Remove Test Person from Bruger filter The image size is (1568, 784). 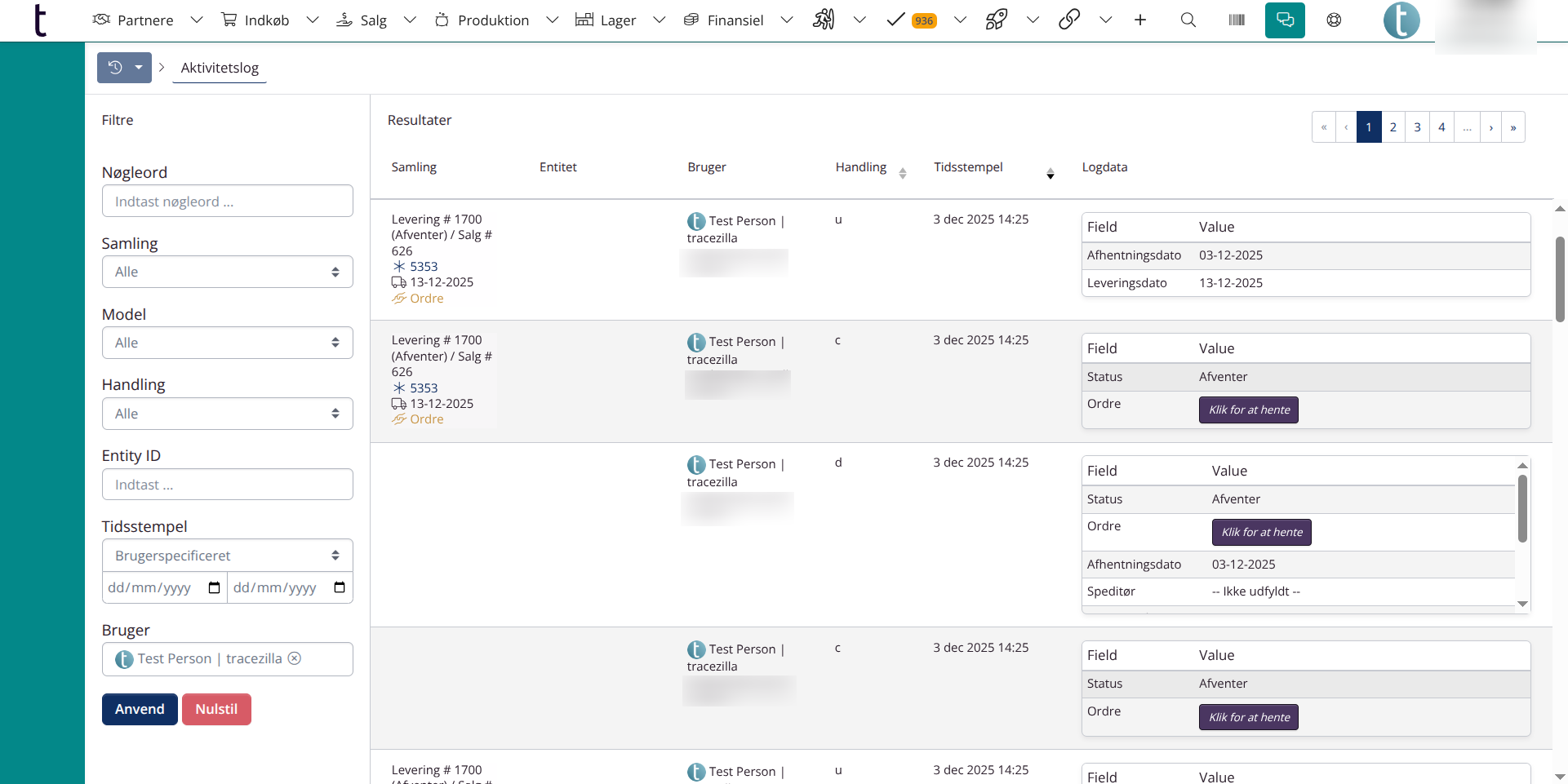[295, 658]
